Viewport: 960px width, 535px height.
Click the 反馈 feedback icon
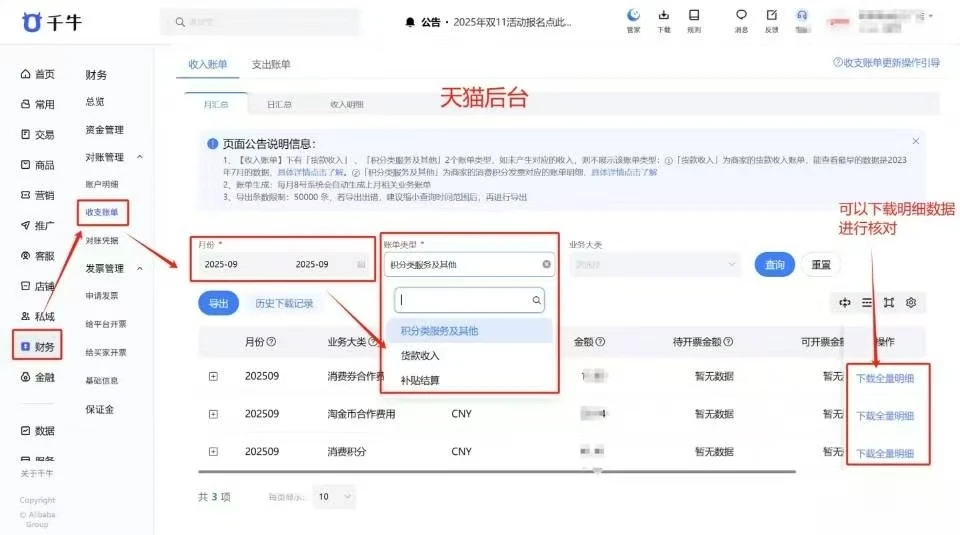click(771, 16)
